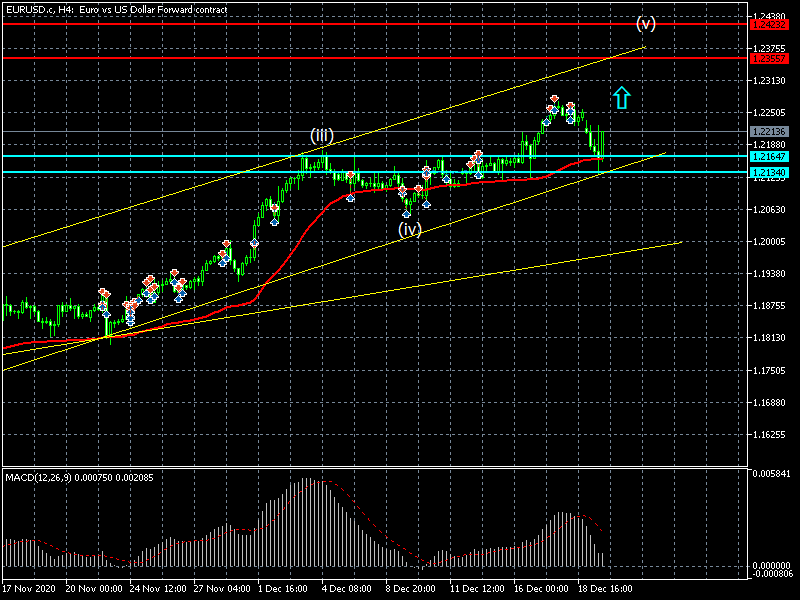Select the wave (iv) label

click(x=410, y=229)
